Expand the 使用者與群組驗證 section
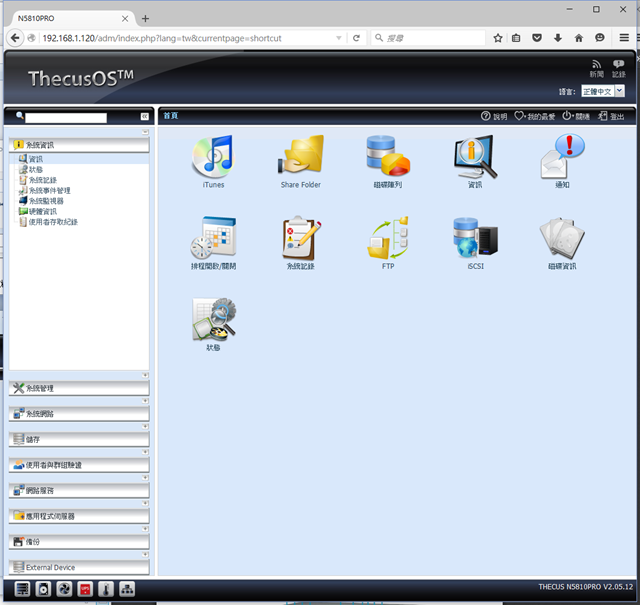640x605 pixels. coord(79,465)
